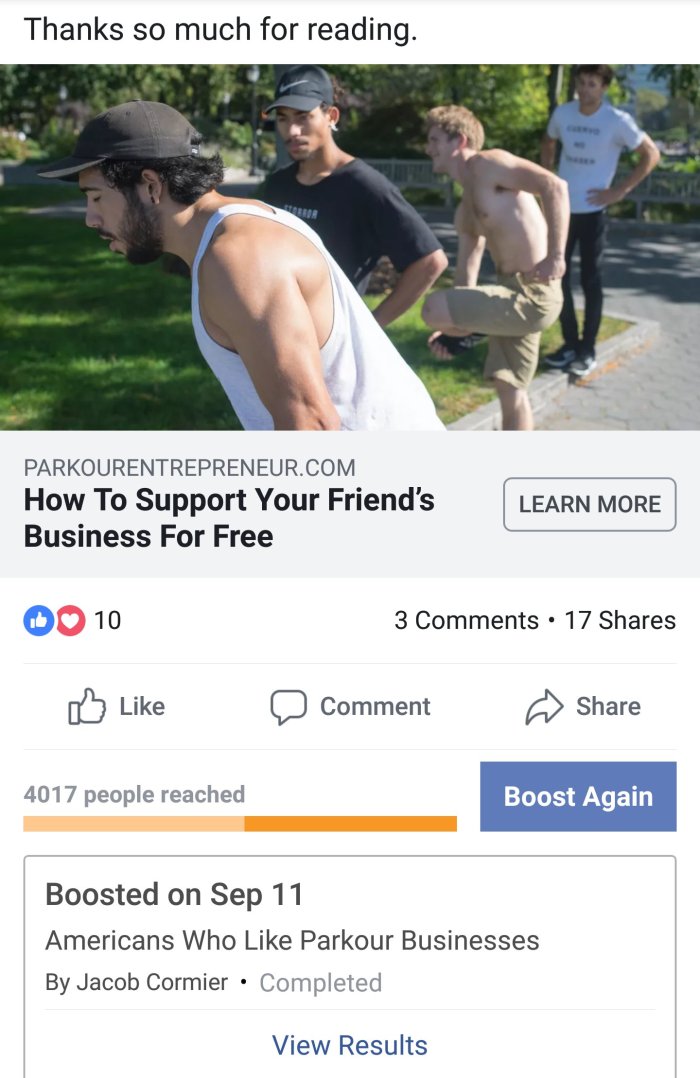Tap the speech bubble Comment icon
Viewport: 700px width, 1078px height.
(288, 707)
